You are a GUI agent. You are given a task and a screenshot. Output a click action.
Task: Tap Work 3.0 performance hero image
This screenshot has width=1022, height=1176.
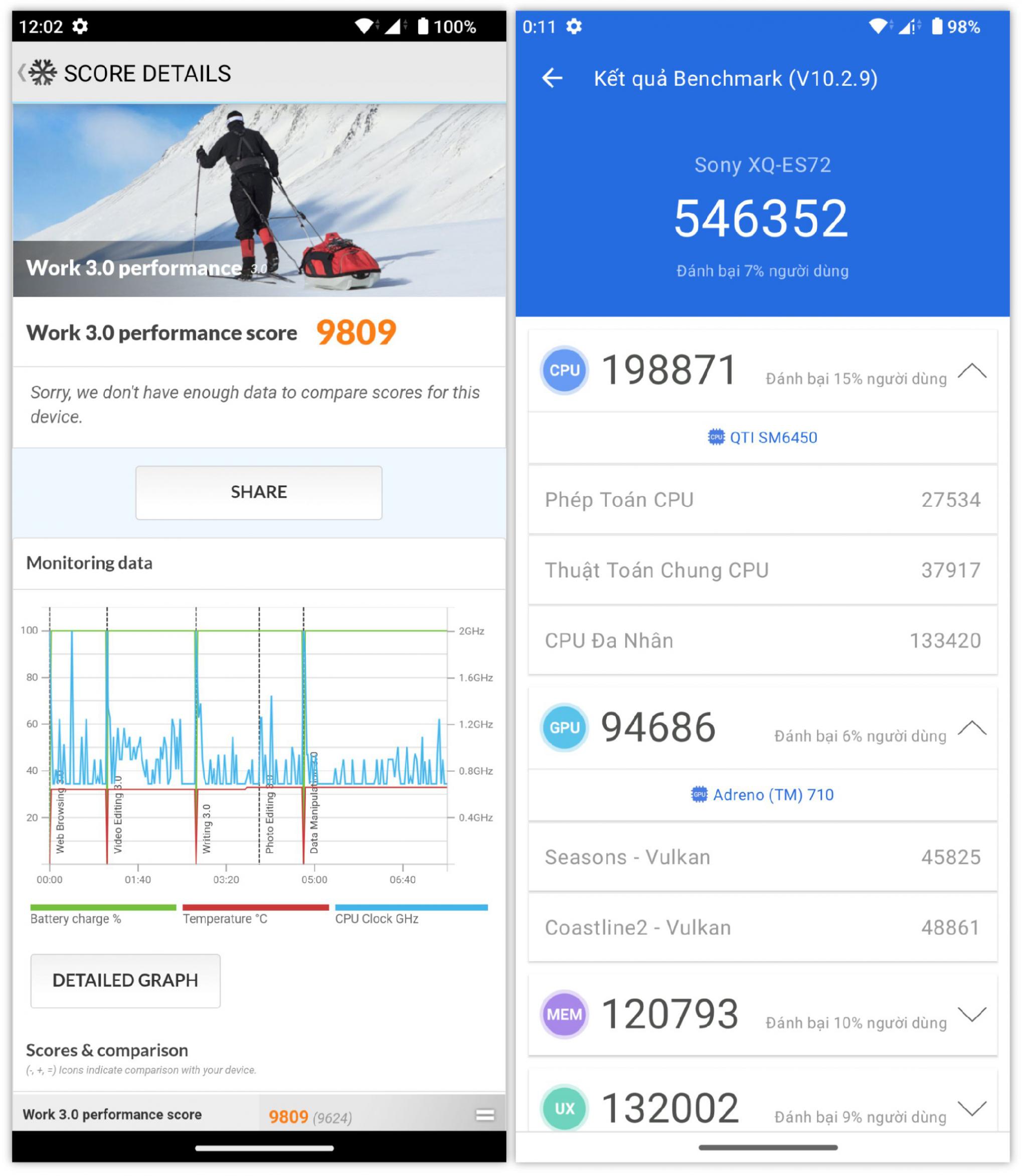pos(259,200)
